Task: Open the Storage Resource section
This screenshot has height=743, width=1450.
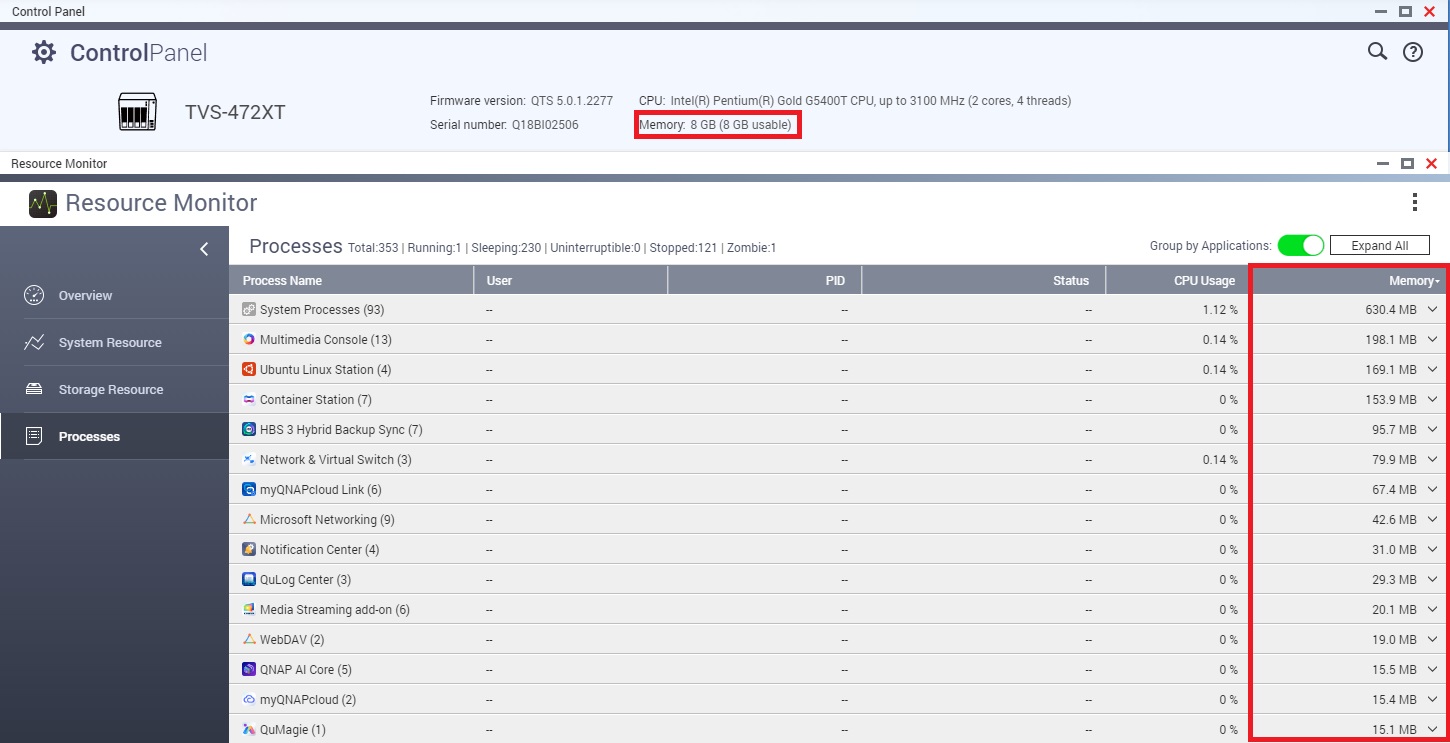Action: pyautogui.click(x=114, y=389)
